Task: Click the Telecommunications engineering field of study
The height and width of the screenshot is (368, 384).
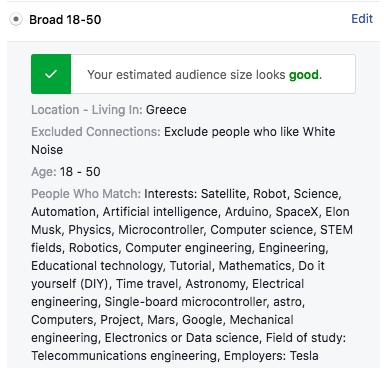Action: [124, 356]
